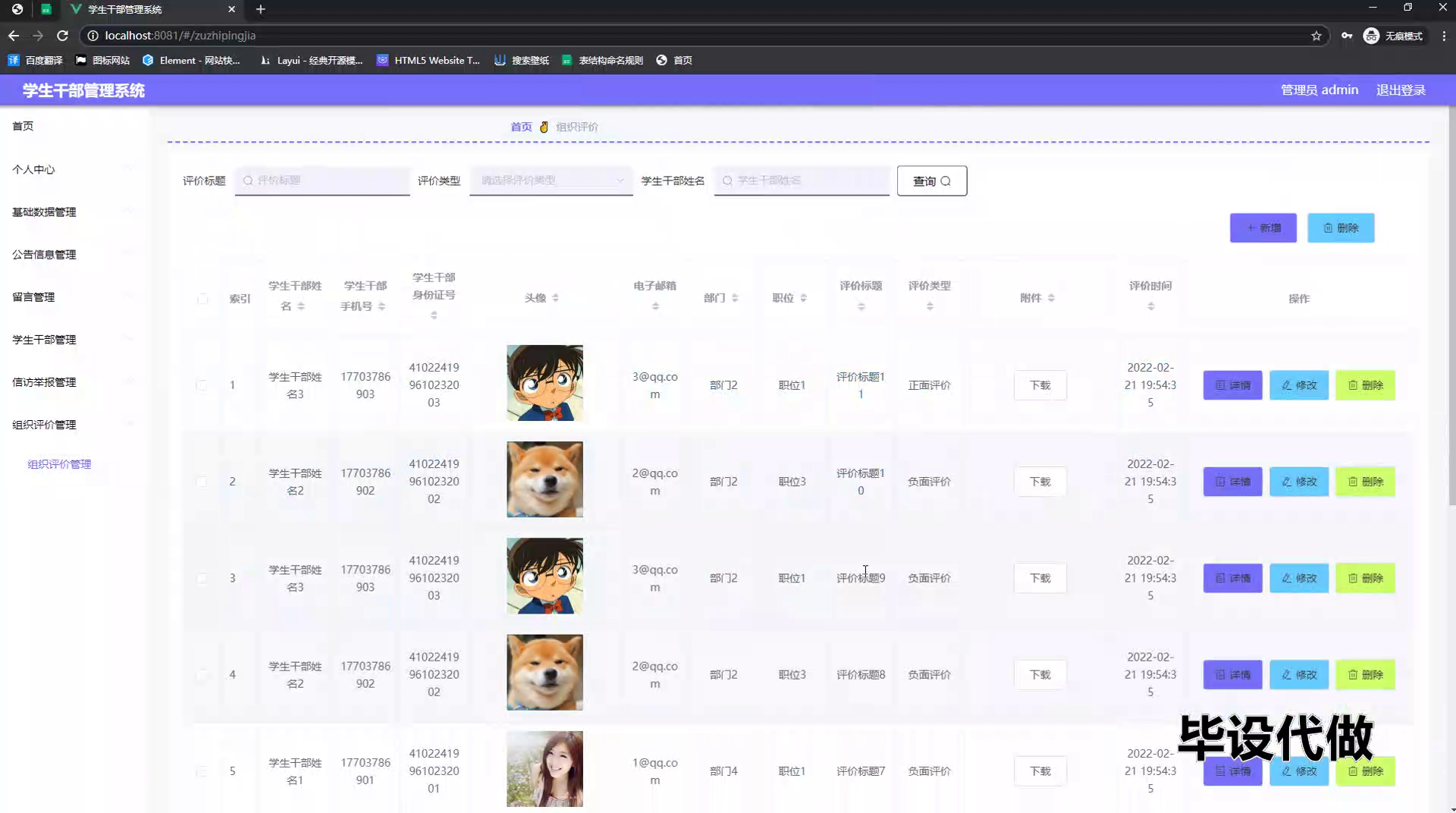Click the top 删除 batch delete button
The image size is (1456, 813).
(x=1341, y=228)
